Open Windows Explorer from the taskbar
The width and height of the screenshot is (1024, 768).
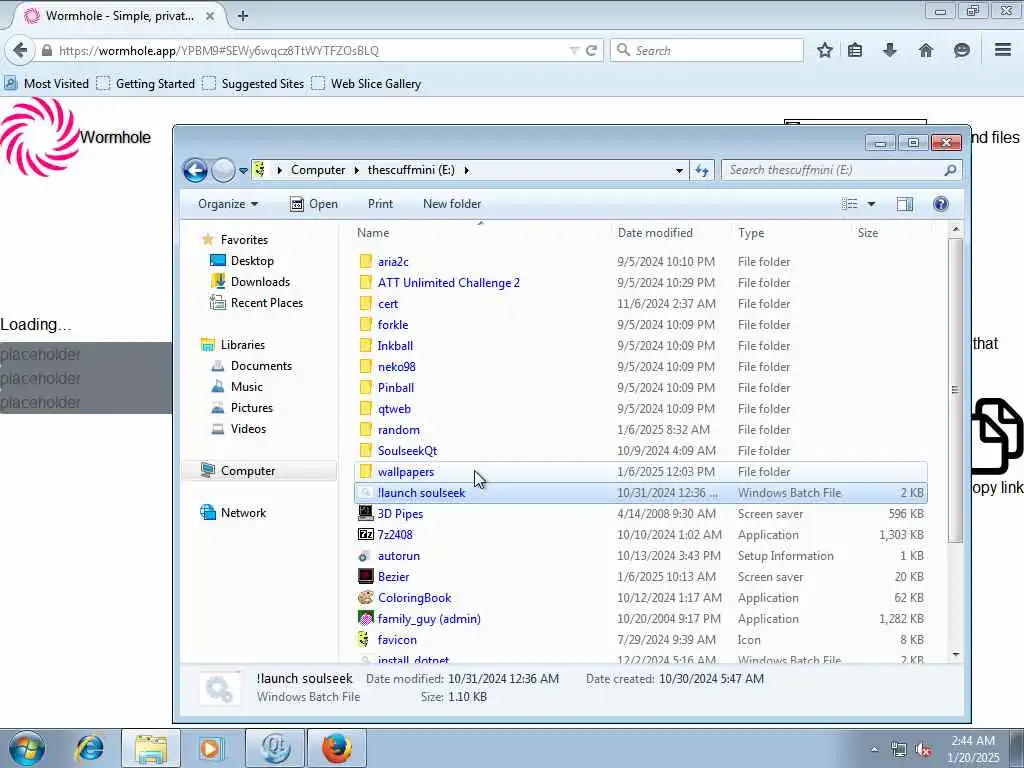click(151, 748)
